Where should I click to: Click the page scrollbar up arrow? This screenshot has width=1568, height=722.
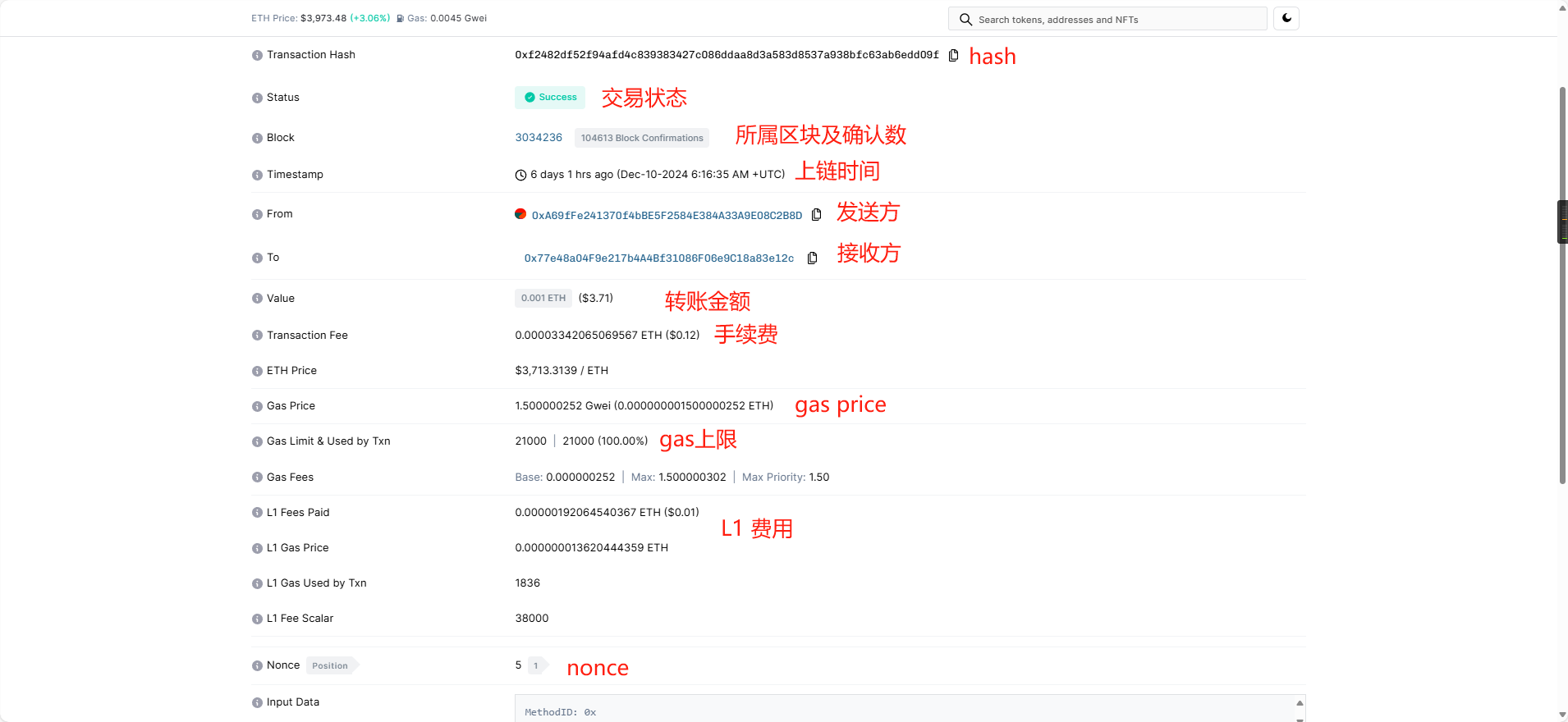(x=1562, y=7)
